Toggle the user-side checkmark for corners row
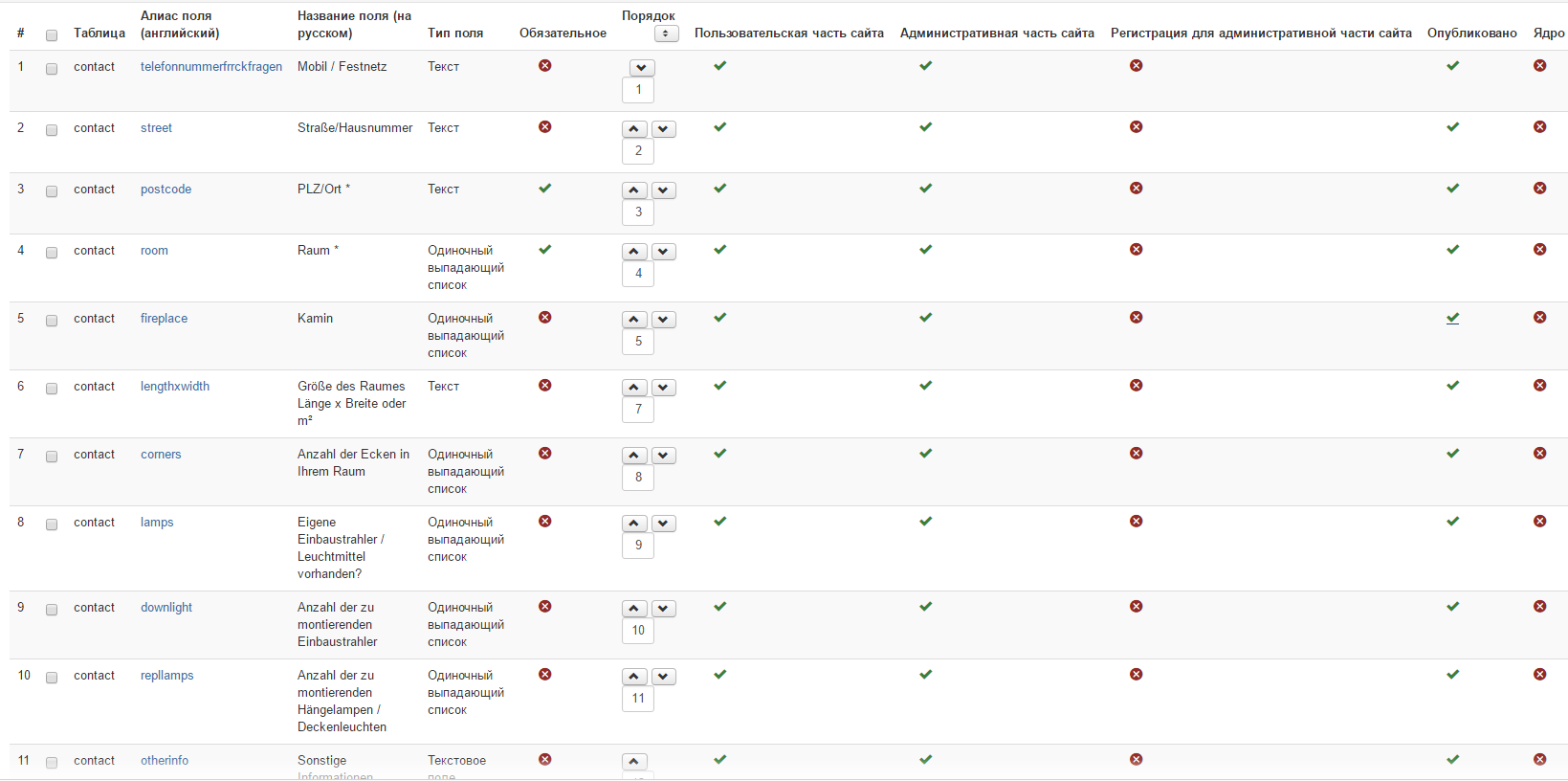 pyautogui.click(x=720, y=454)
